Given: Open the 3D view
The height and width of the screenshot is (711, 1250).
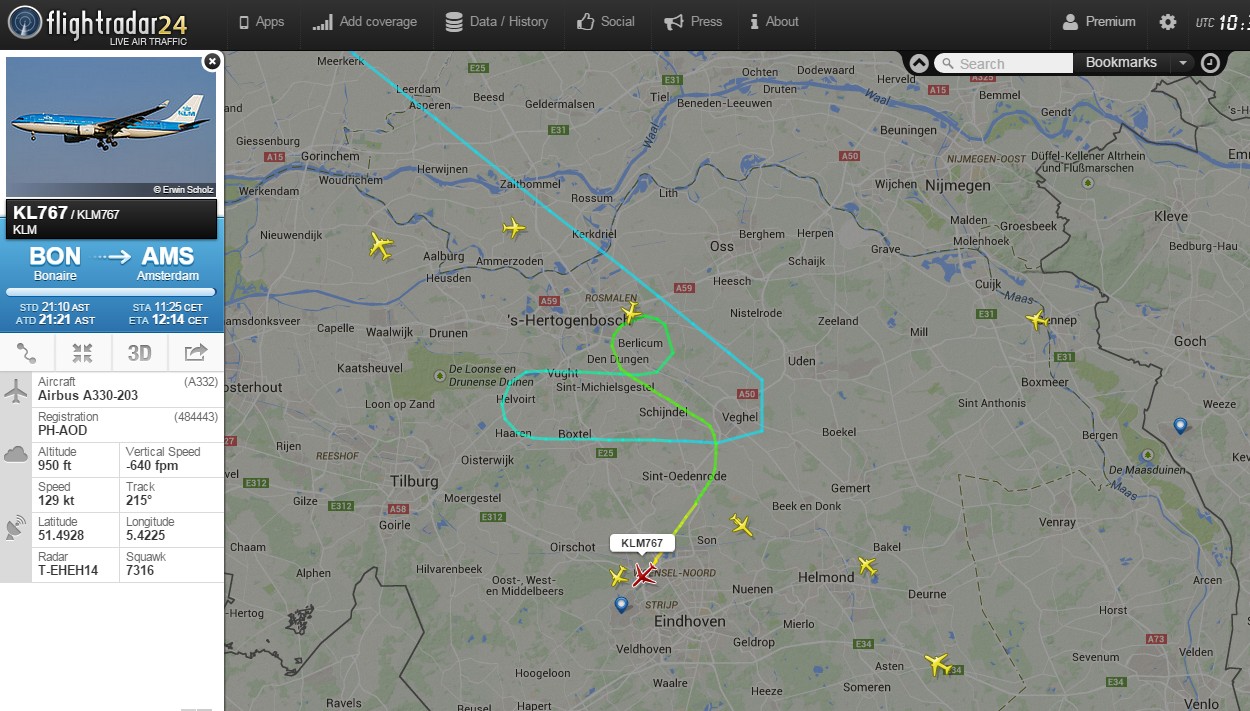Looking at the screenshot, I should click(139, 352).
